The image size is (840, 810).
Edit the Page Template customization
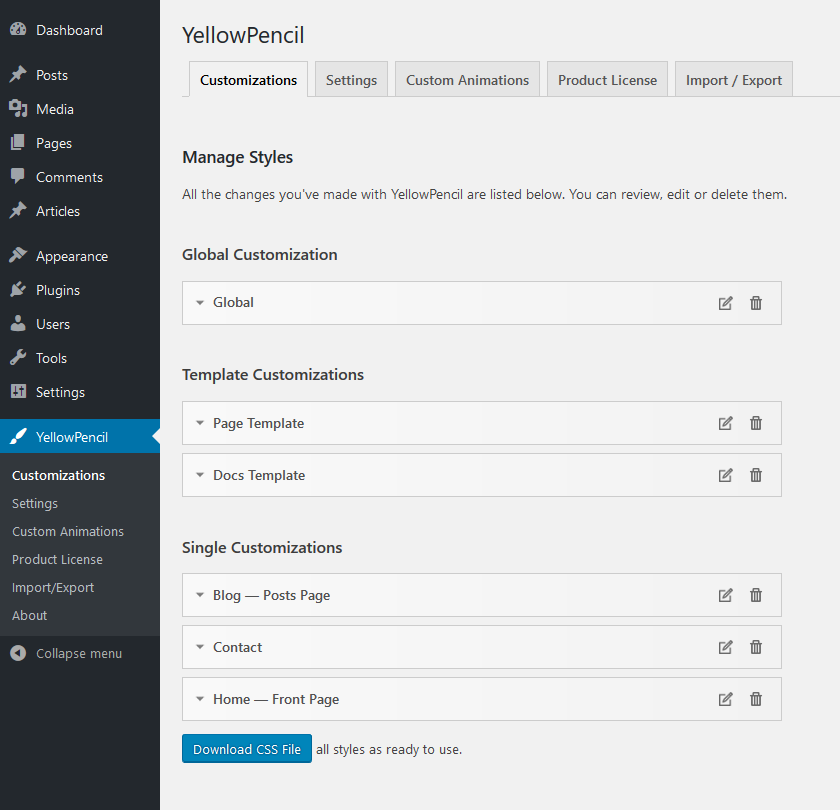[725, 423]
